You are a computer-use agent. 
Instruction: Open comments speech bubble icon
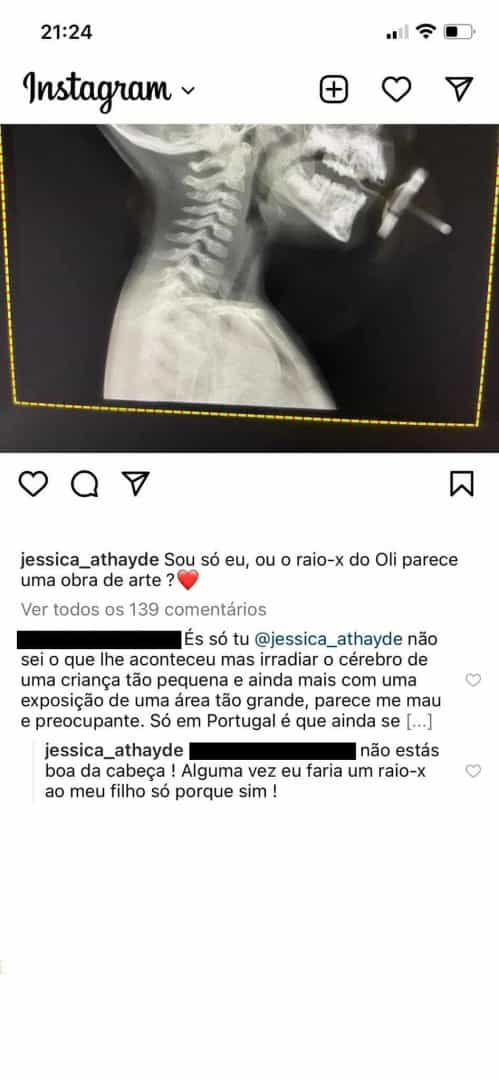click(84, 484)
